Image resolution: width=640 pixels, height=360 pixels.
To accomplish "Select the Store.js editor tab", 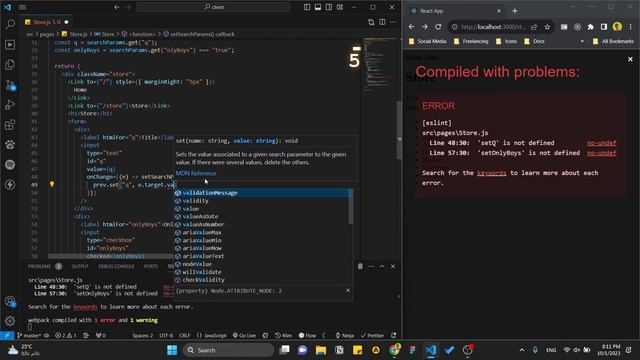I will 46,22.
